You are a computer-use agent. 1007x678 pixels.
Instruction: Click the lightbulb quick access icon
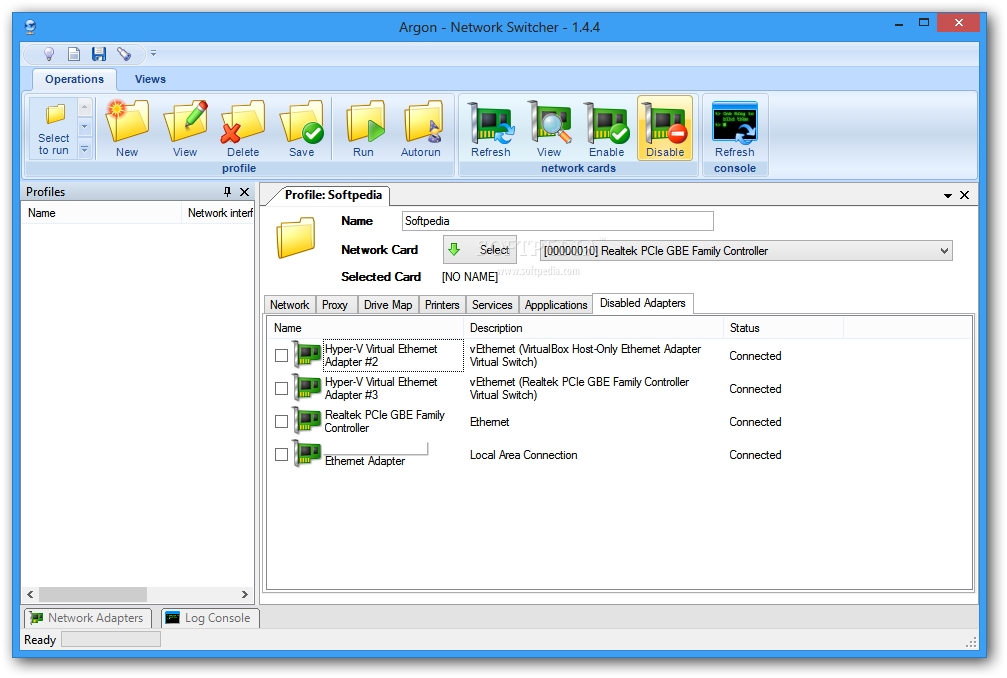coord(48,54)
